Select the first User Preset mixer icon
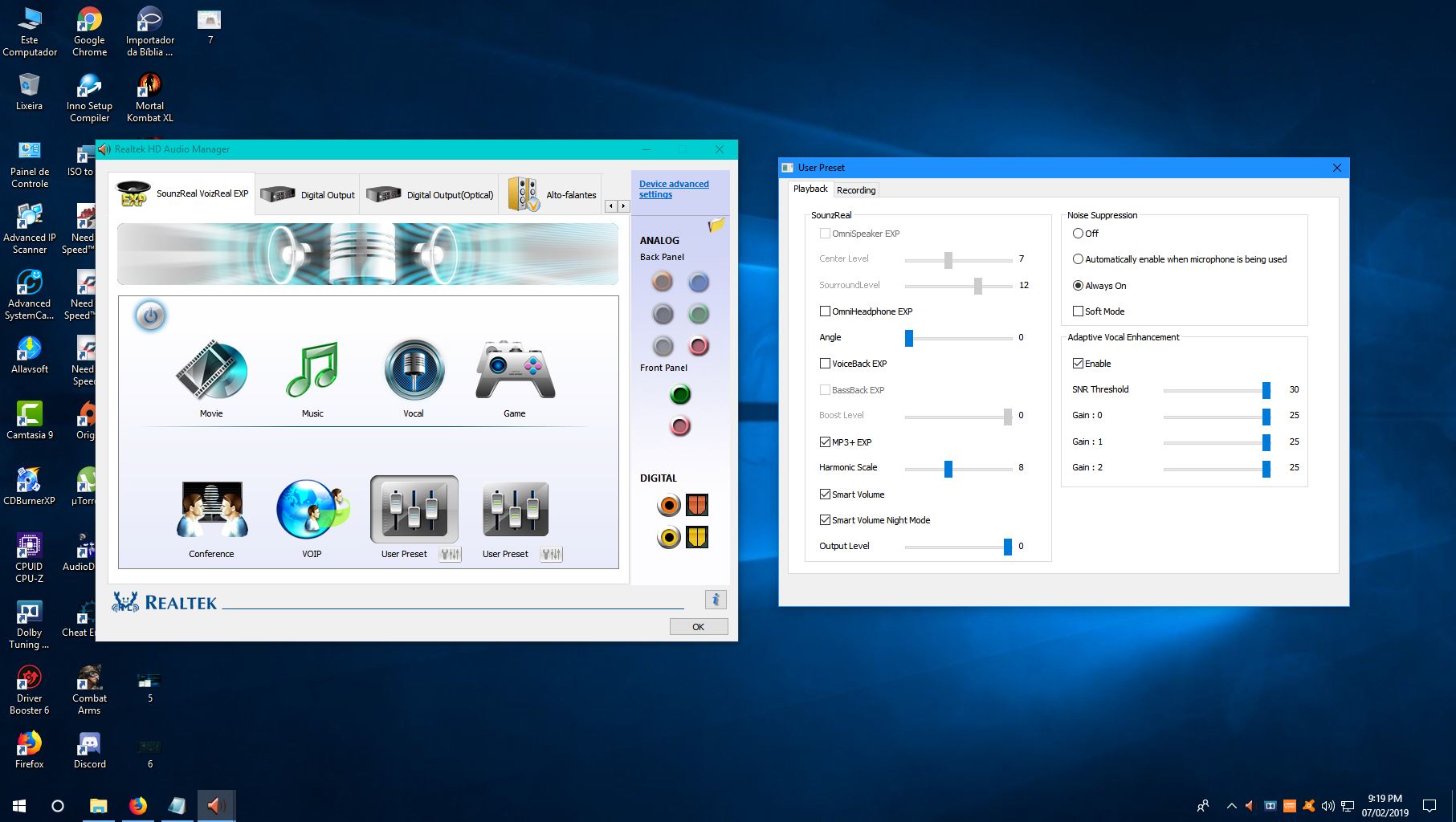 click(x=414, y=510)
